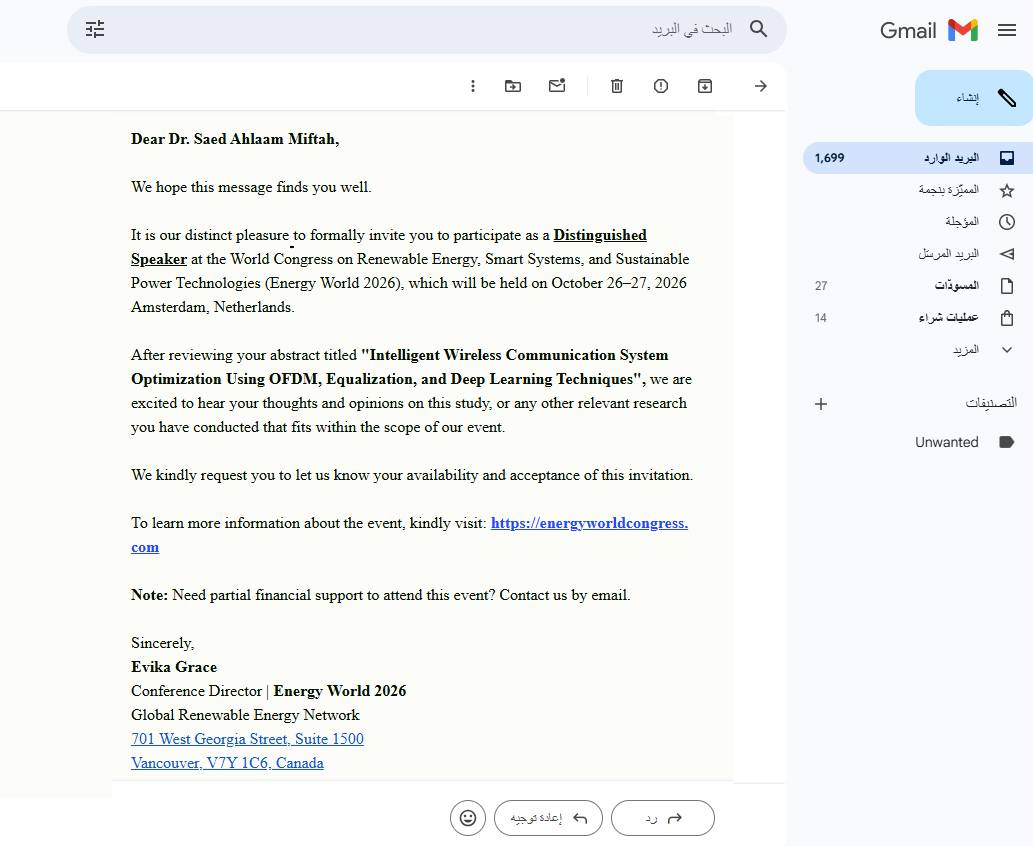Image resolution: width=1033 pixels, height=846 pixels.
Task: Toggle the main menu hamburger icon
Action: (x=1007, y=30)
